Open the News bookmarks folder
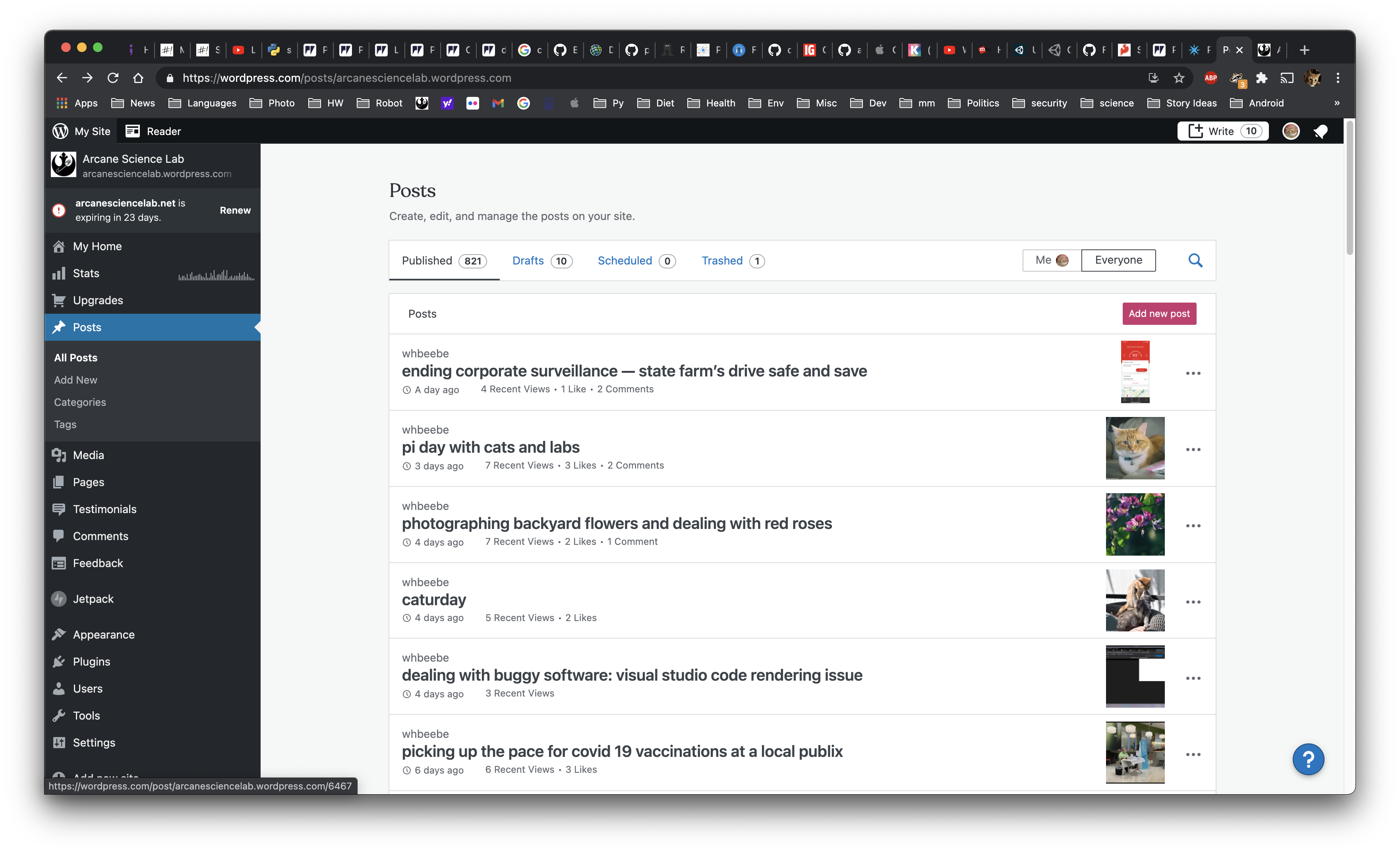The width and height of the screenshot is (1400, 853). (x=133, y=103)
